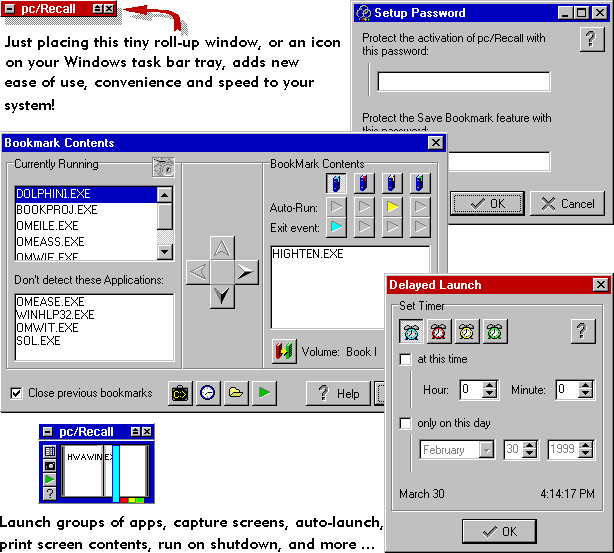
Task: Select the third book bookmark icon
Action: 392,183
